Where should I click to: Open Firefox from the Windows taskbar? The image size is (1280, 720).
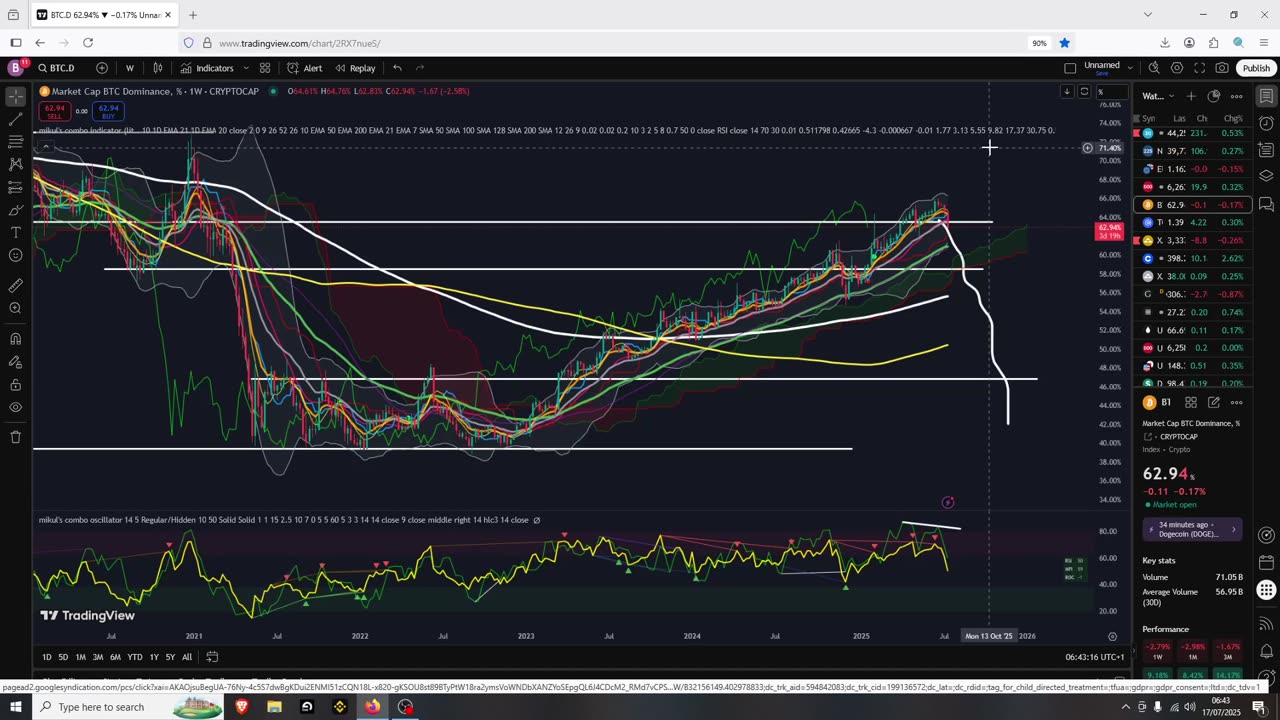point(372,707)
